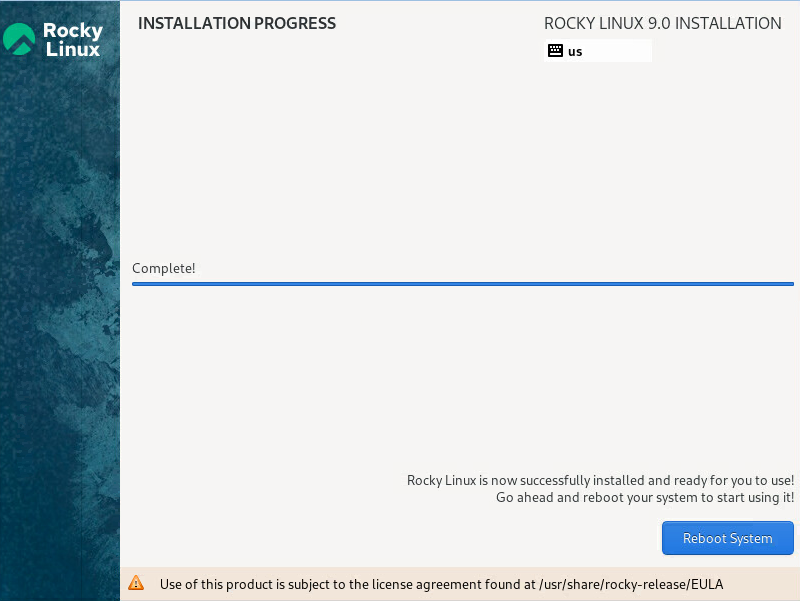Click 'Go ahead and reboot your system' text

pos(645,497)
